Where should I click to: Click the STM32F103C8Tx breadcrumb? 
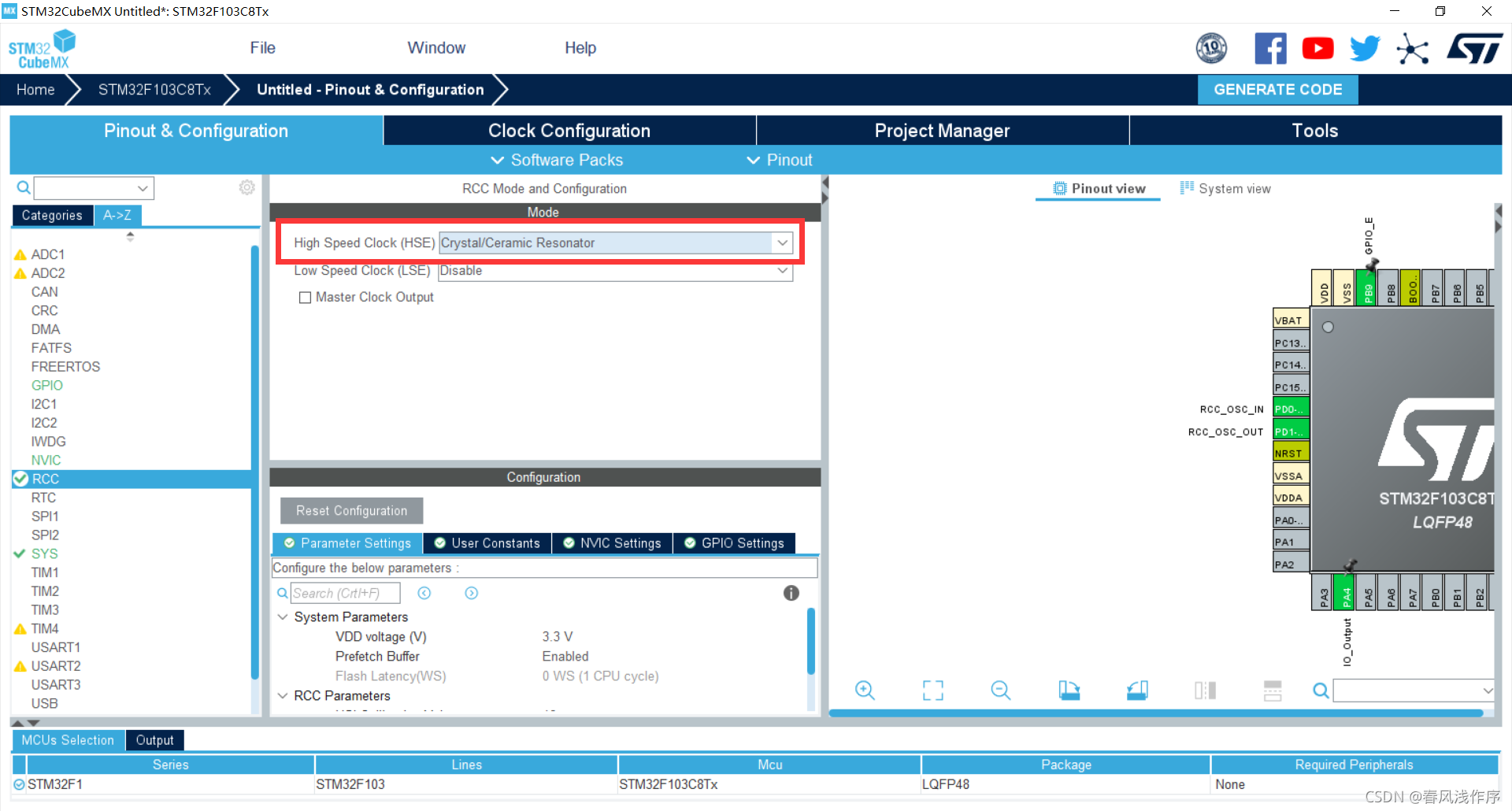(x=154, y=90)
